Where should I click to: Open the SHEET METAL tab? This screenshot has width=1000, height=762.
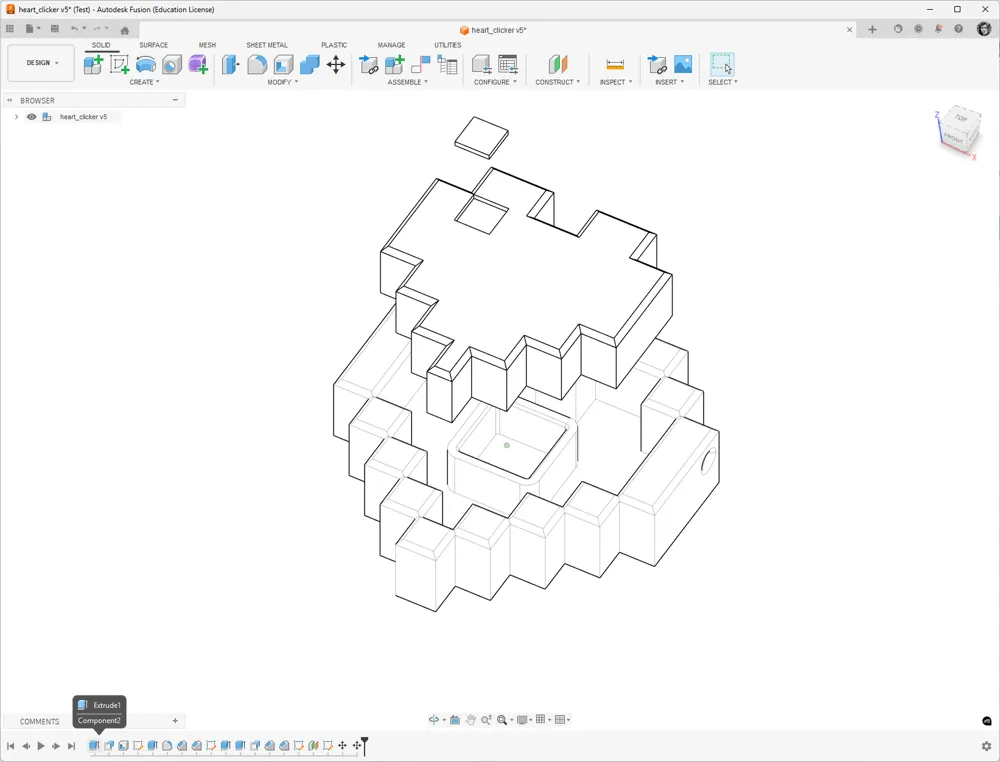point(267,45)
